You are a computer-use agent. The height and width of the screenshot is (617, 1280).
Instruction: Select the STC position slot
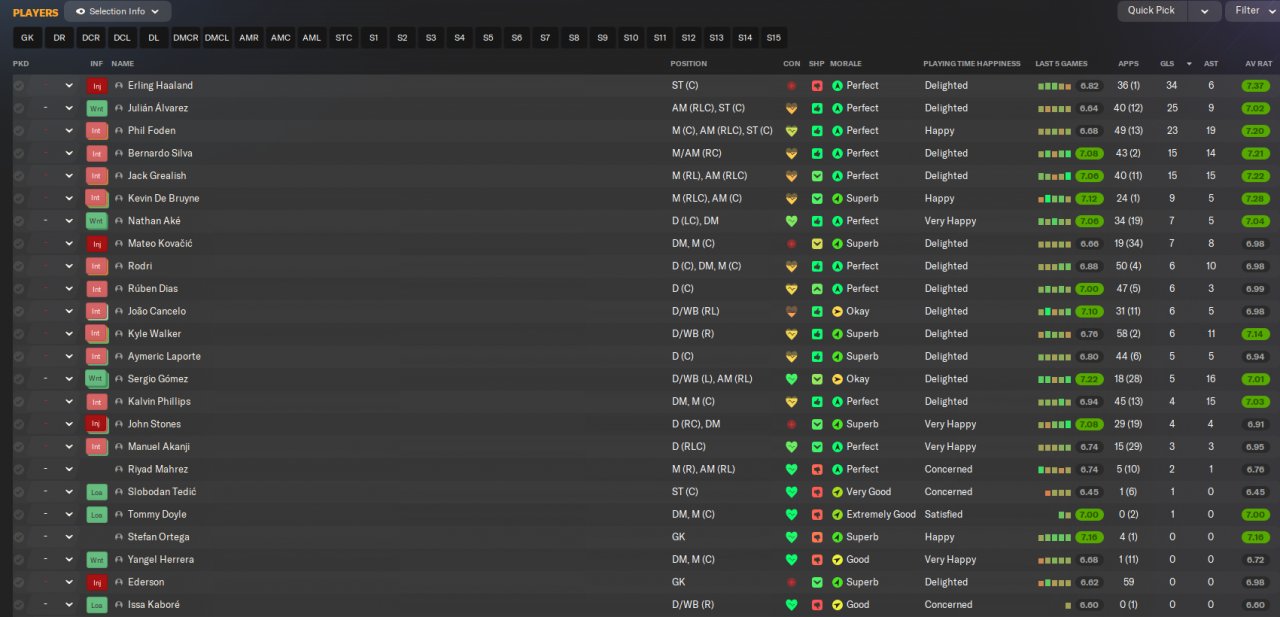344,38
